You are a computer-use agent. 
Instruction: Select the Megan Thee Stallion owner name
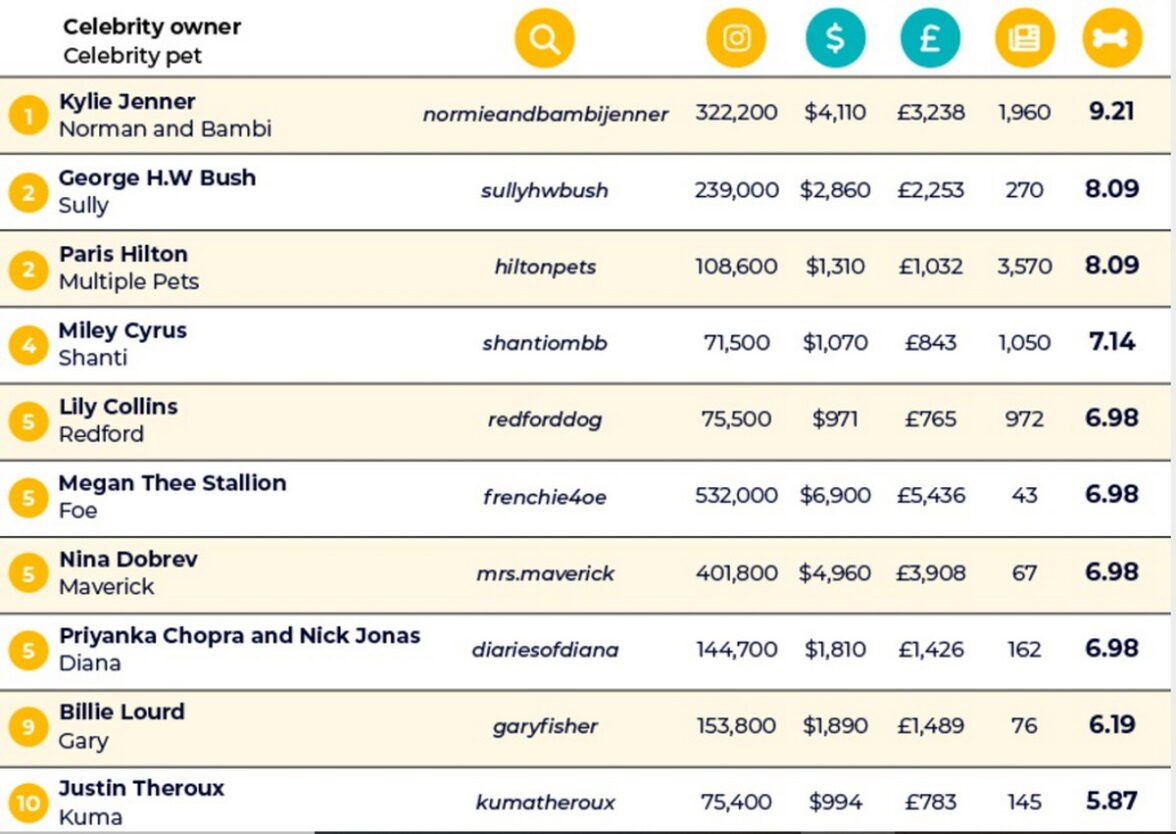pos(172,483)
